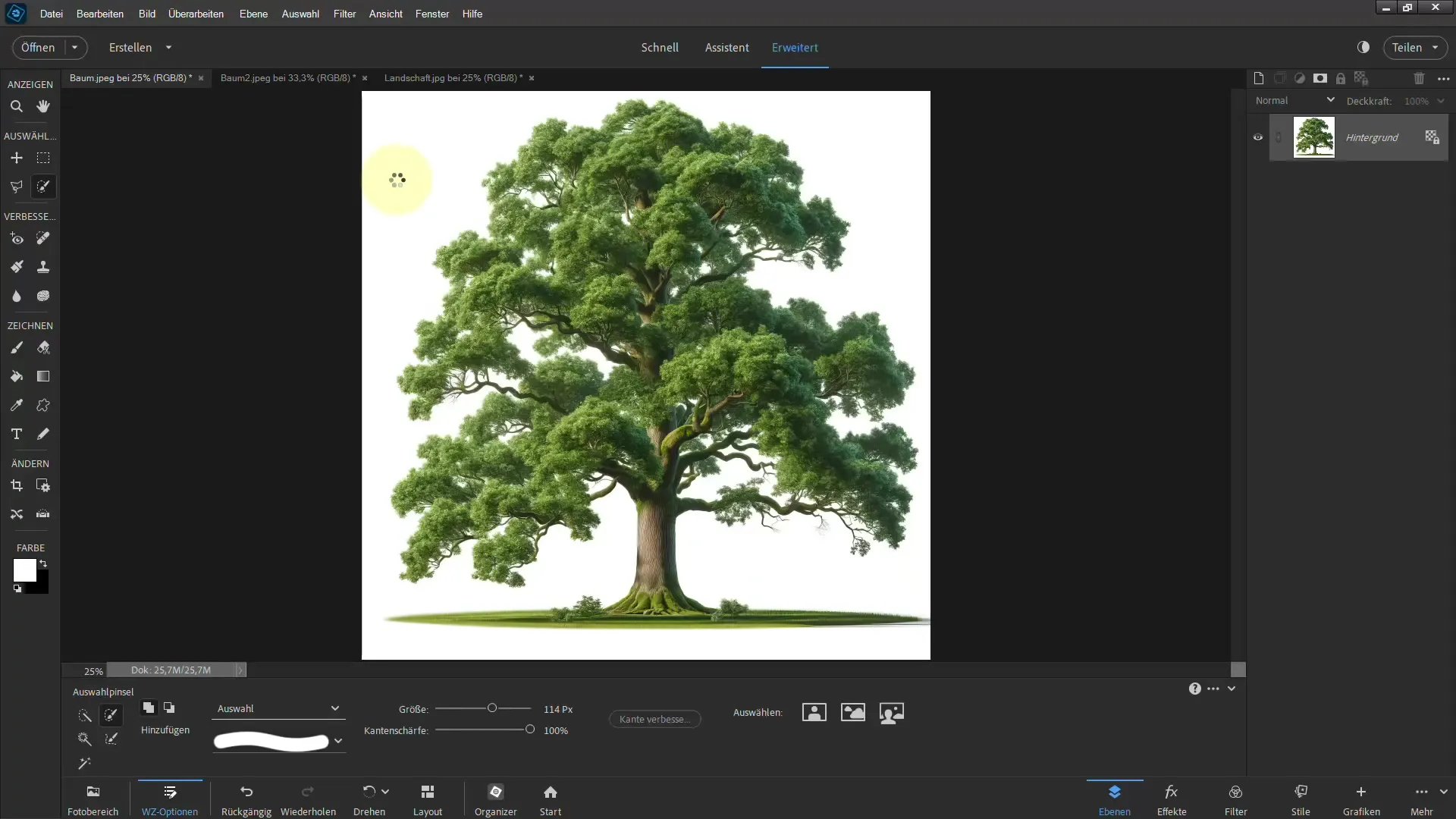Click the select subject Auswählen icon
Image resolution: width=1456 pixels, height=819 pixels.
pos(814,712)
